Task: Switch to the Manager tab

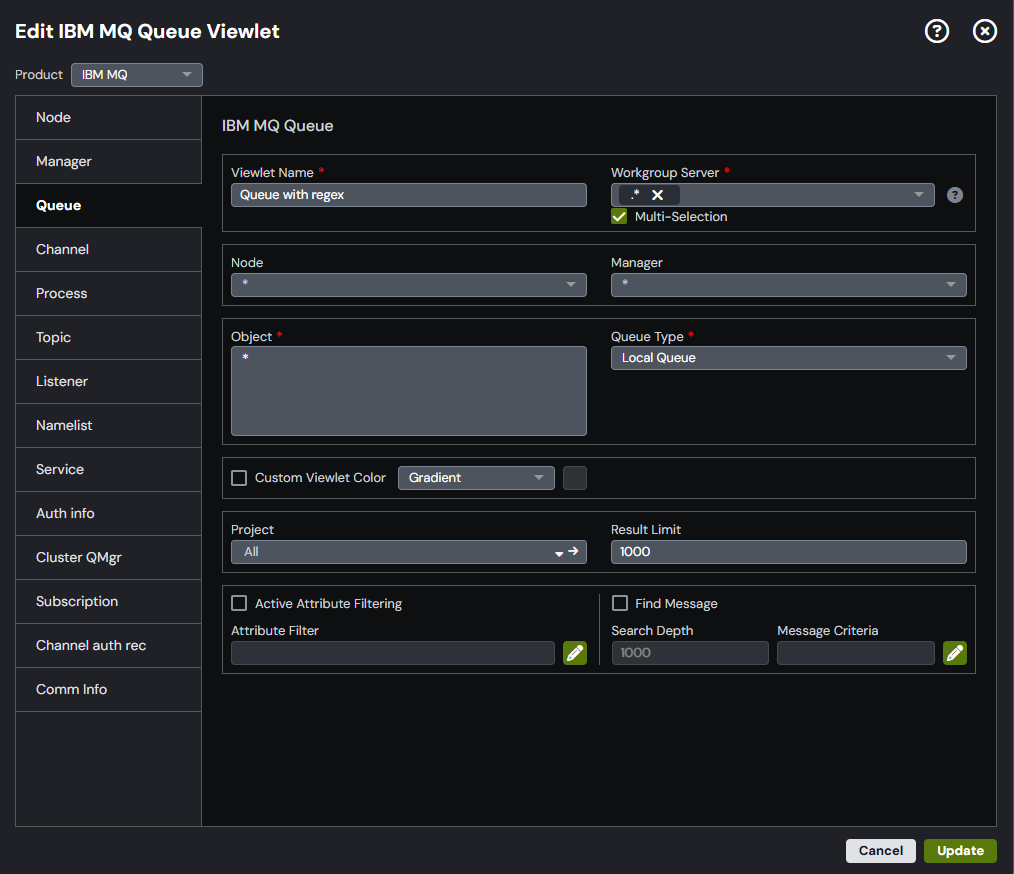Action: point(109,162)
